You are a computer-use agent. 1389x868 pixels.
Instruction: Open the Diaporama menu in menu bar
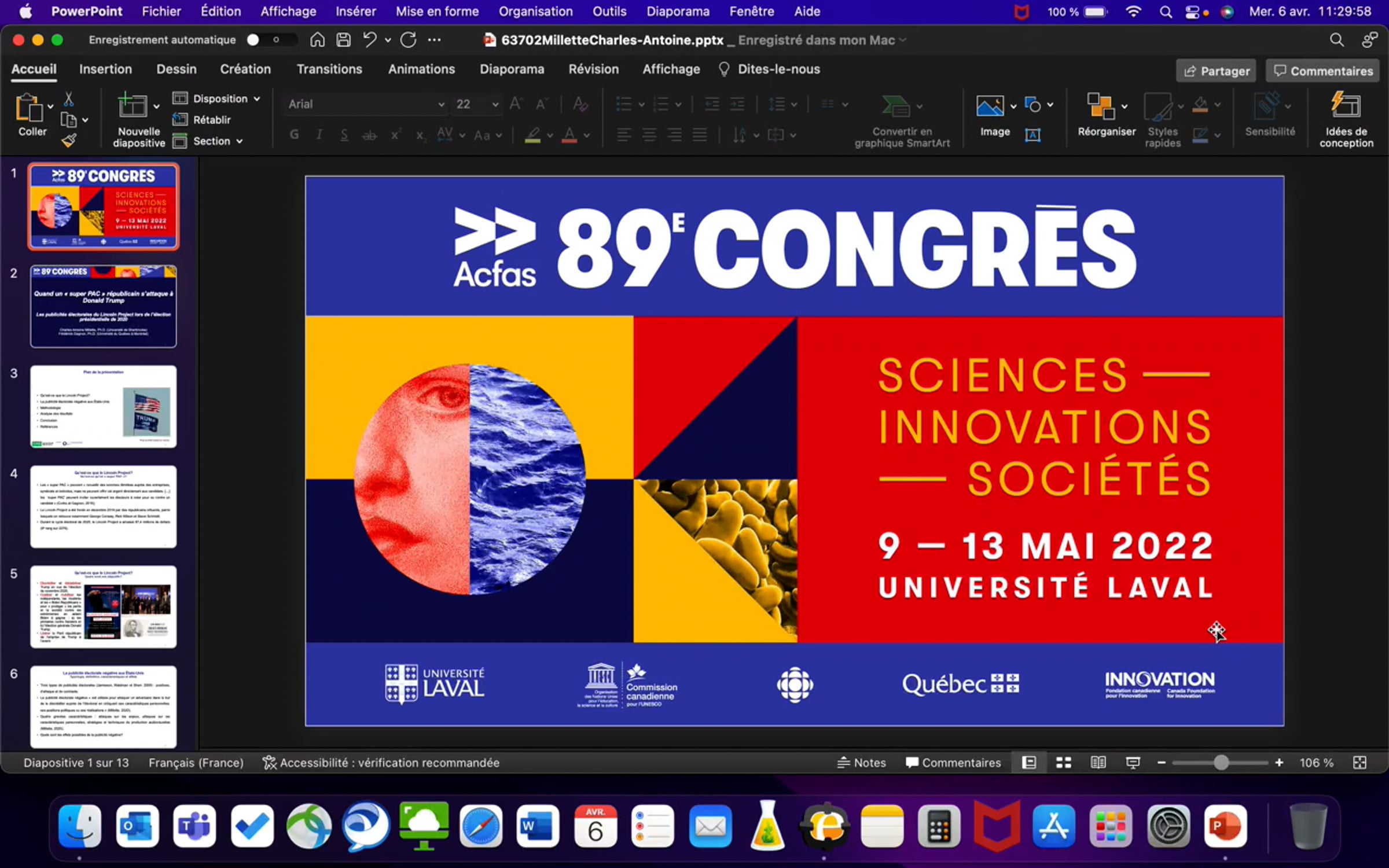[x=678, y=12]
